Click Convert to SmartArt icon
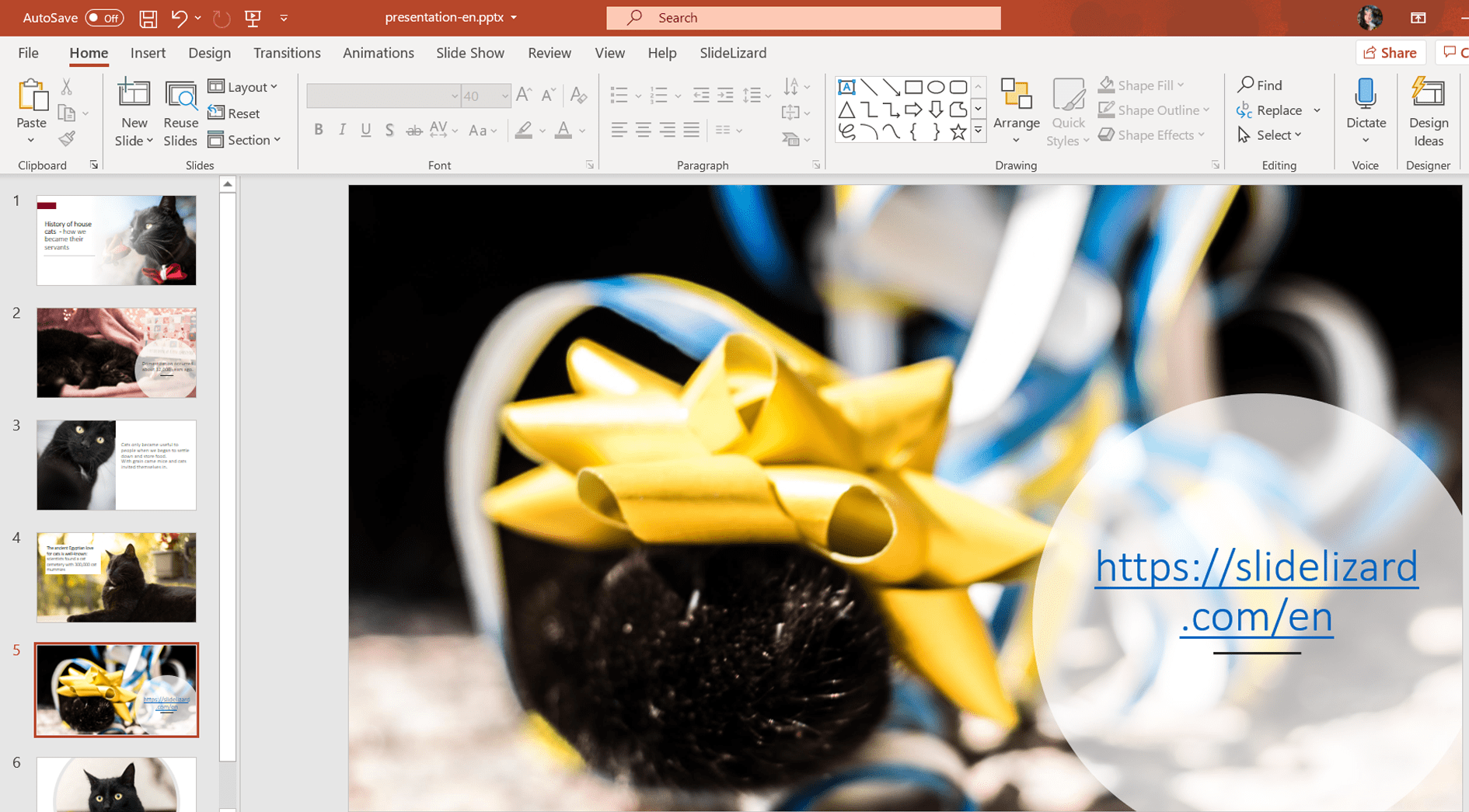Viewport: 1469px width, 812px height. click(796, 140)
